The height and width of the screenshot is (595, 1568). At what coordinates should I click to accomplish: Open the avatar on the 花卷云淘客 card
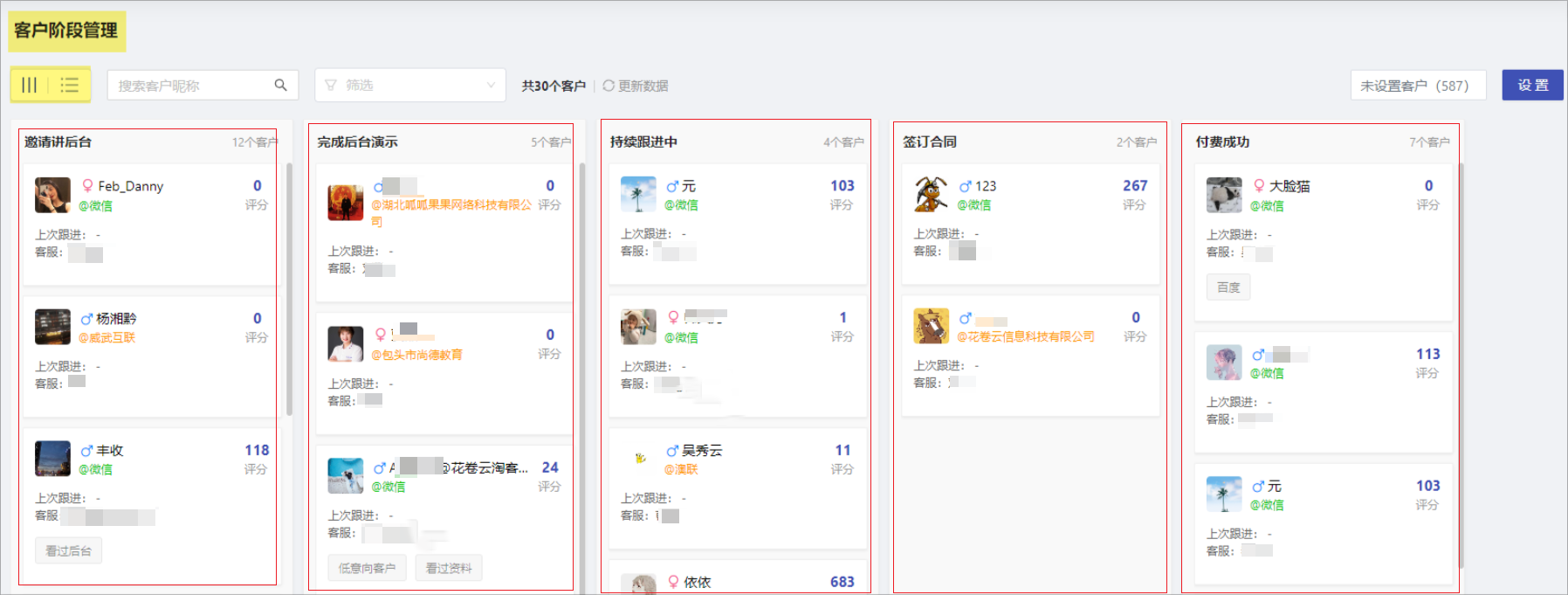coord(345,476)
